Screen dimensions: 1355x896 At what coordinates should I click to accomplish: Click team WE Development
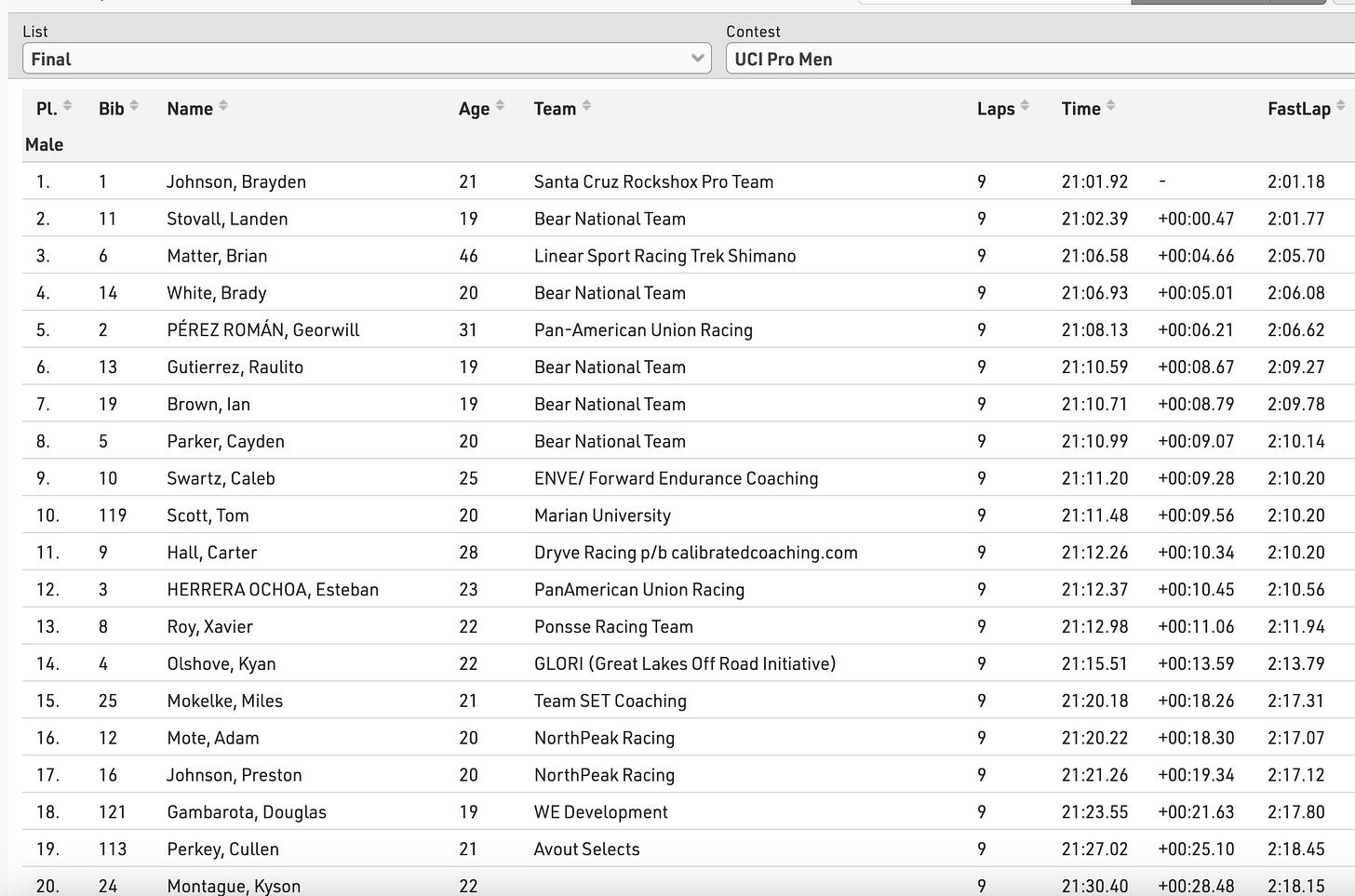pyautogui.click(x=601, y=813)
